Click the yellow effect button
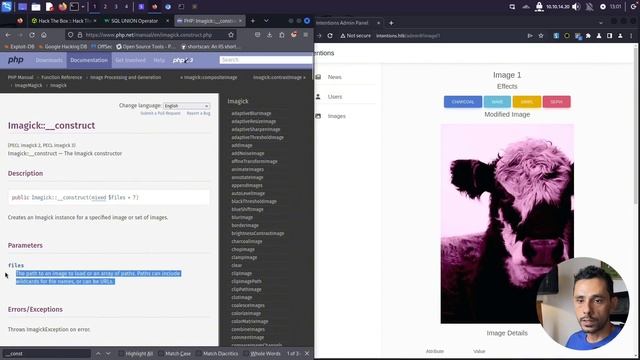 [x=527, y=102]
